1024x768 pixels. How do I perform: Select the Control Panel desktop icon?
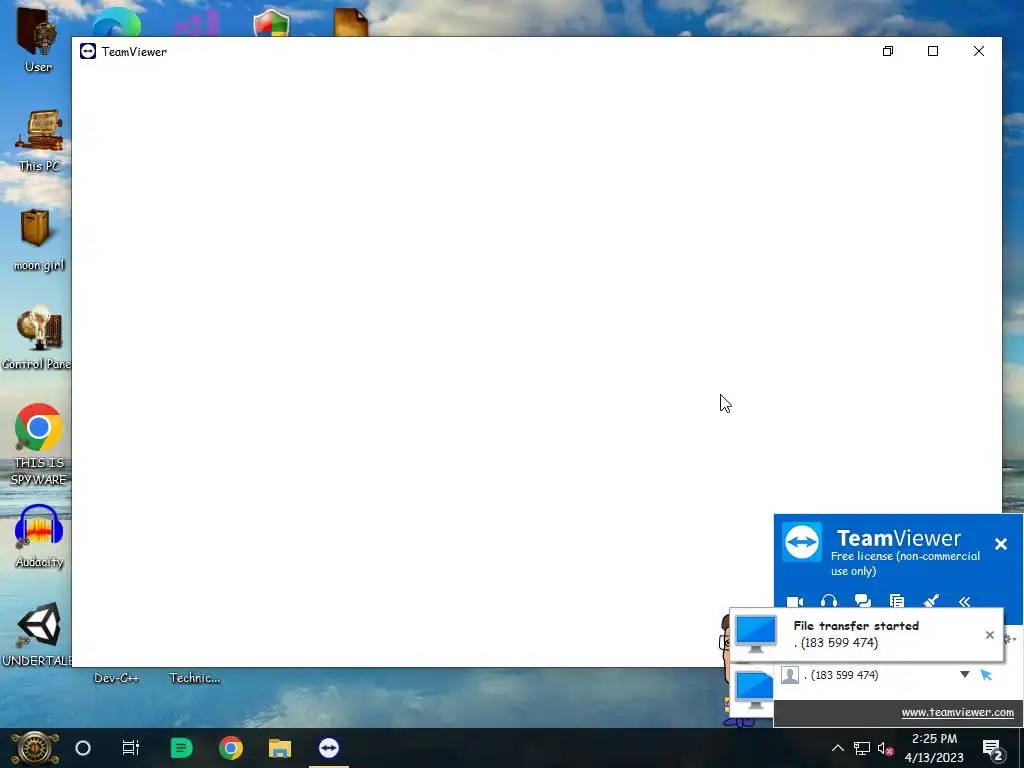tap(36, 338)
